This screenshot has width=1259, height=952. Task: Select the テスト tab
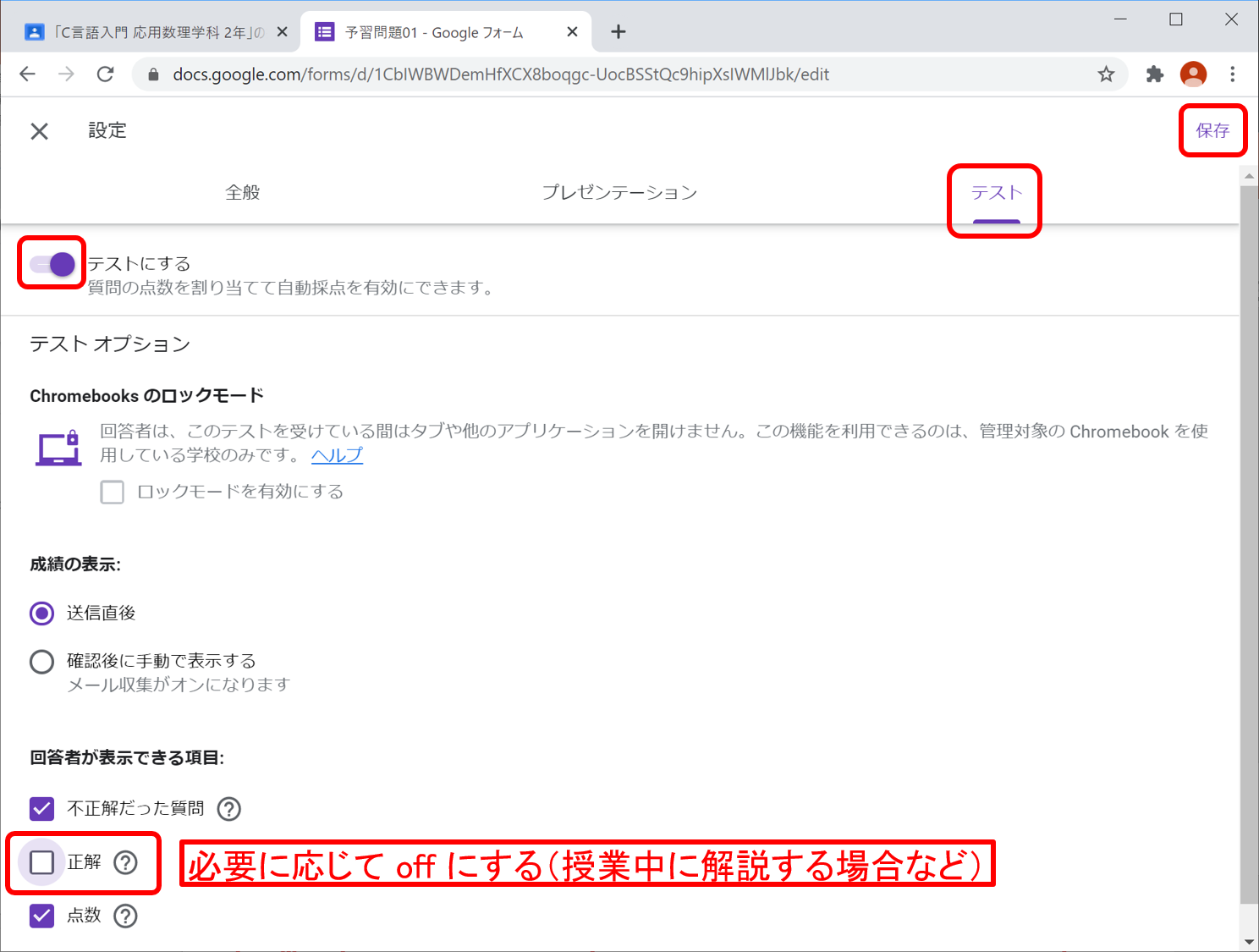point(996,193)
